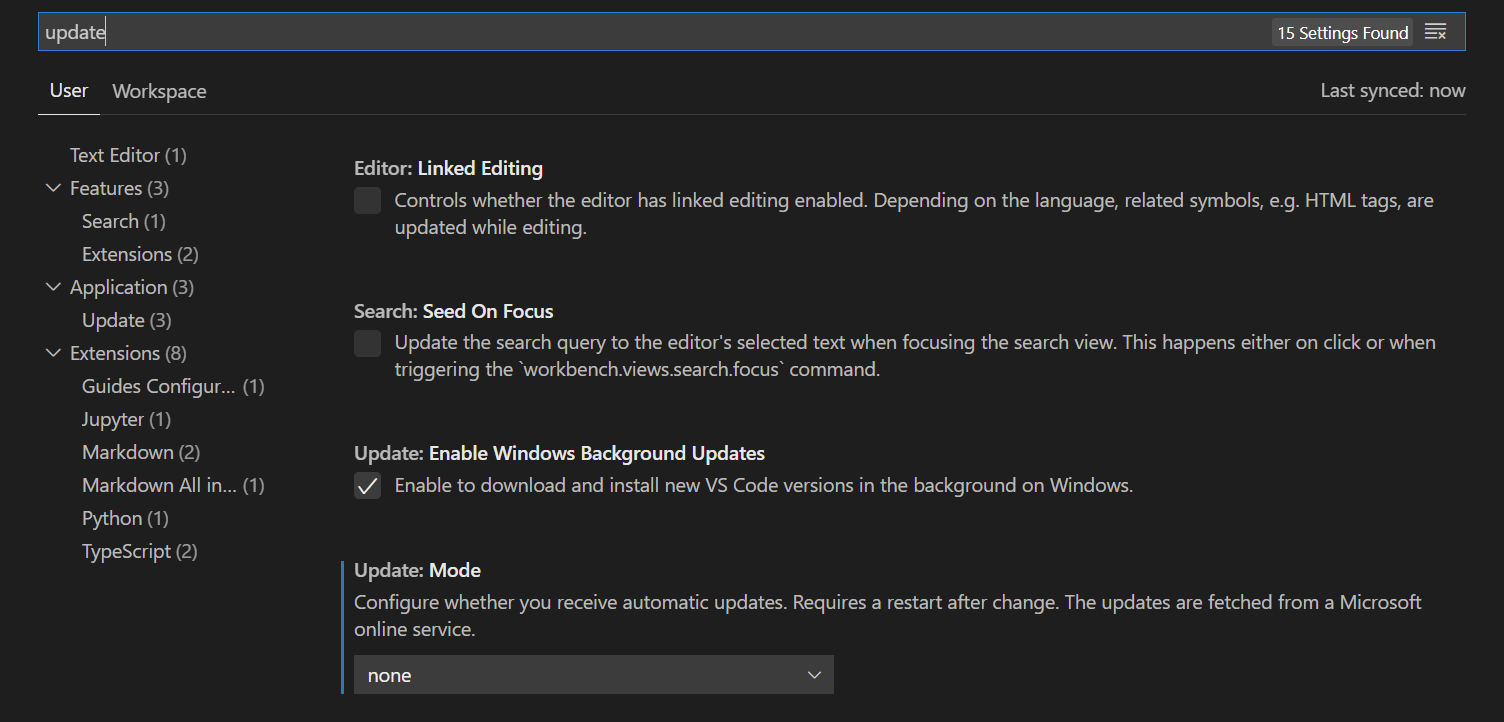
Task: Open the Update Mode dropdown
Action: (x=594, y=675)
